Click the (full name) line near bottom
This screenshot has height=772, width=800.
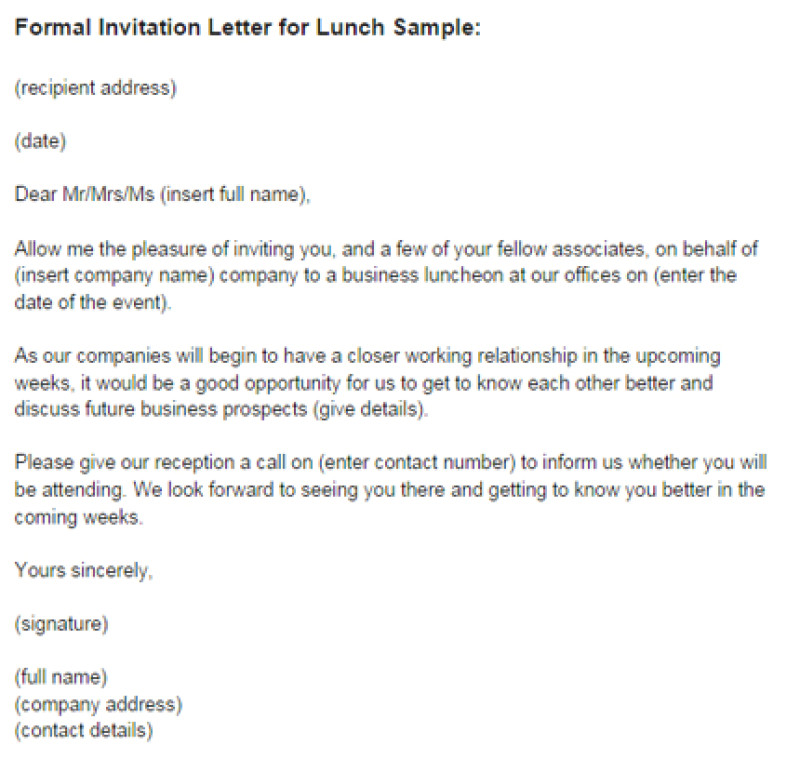pos(60,679)
